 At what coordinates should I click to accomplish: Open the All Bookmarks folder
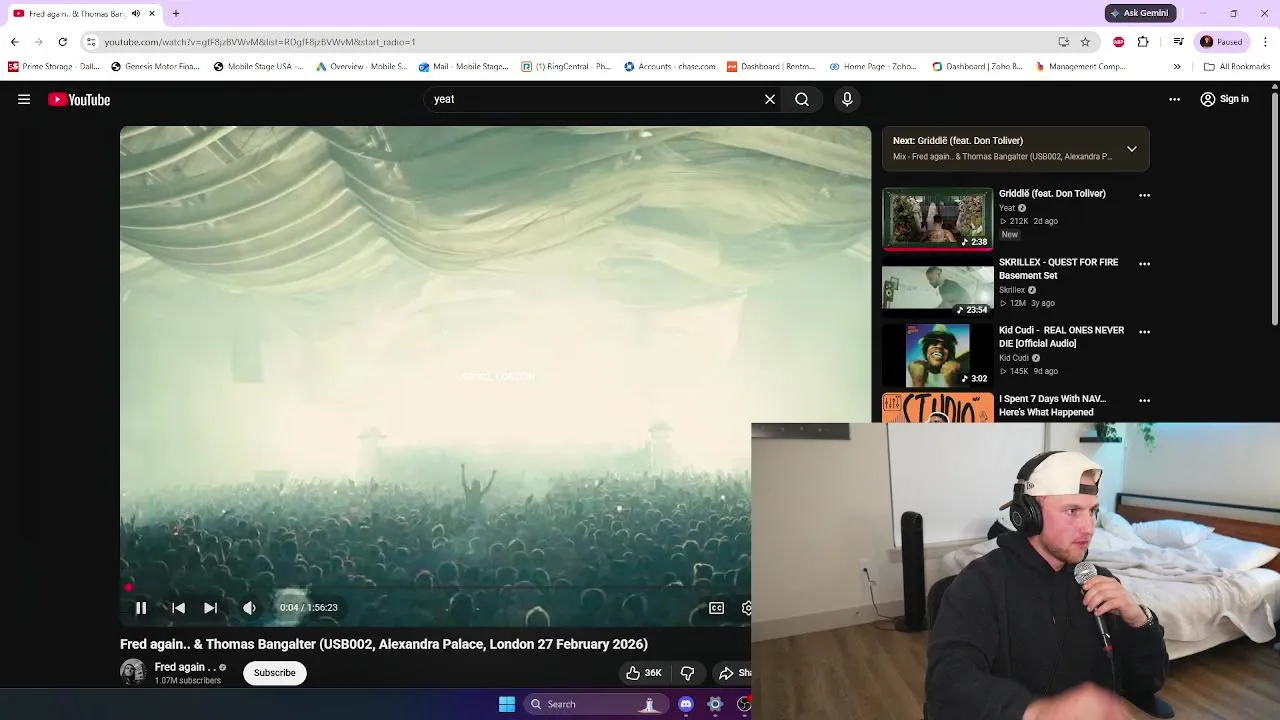tap(1237, 67)
